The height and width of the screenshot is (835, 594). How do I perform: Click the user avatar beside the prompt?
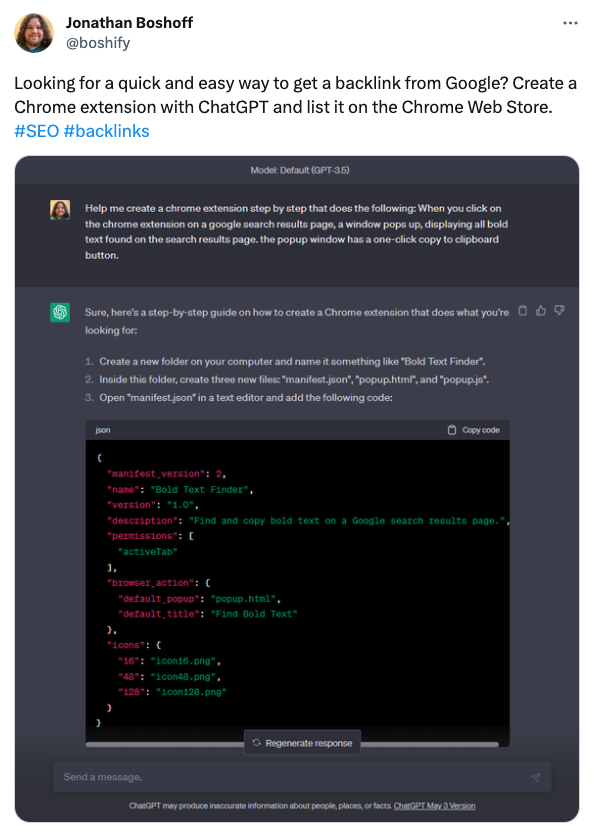(x=60, y=210)
